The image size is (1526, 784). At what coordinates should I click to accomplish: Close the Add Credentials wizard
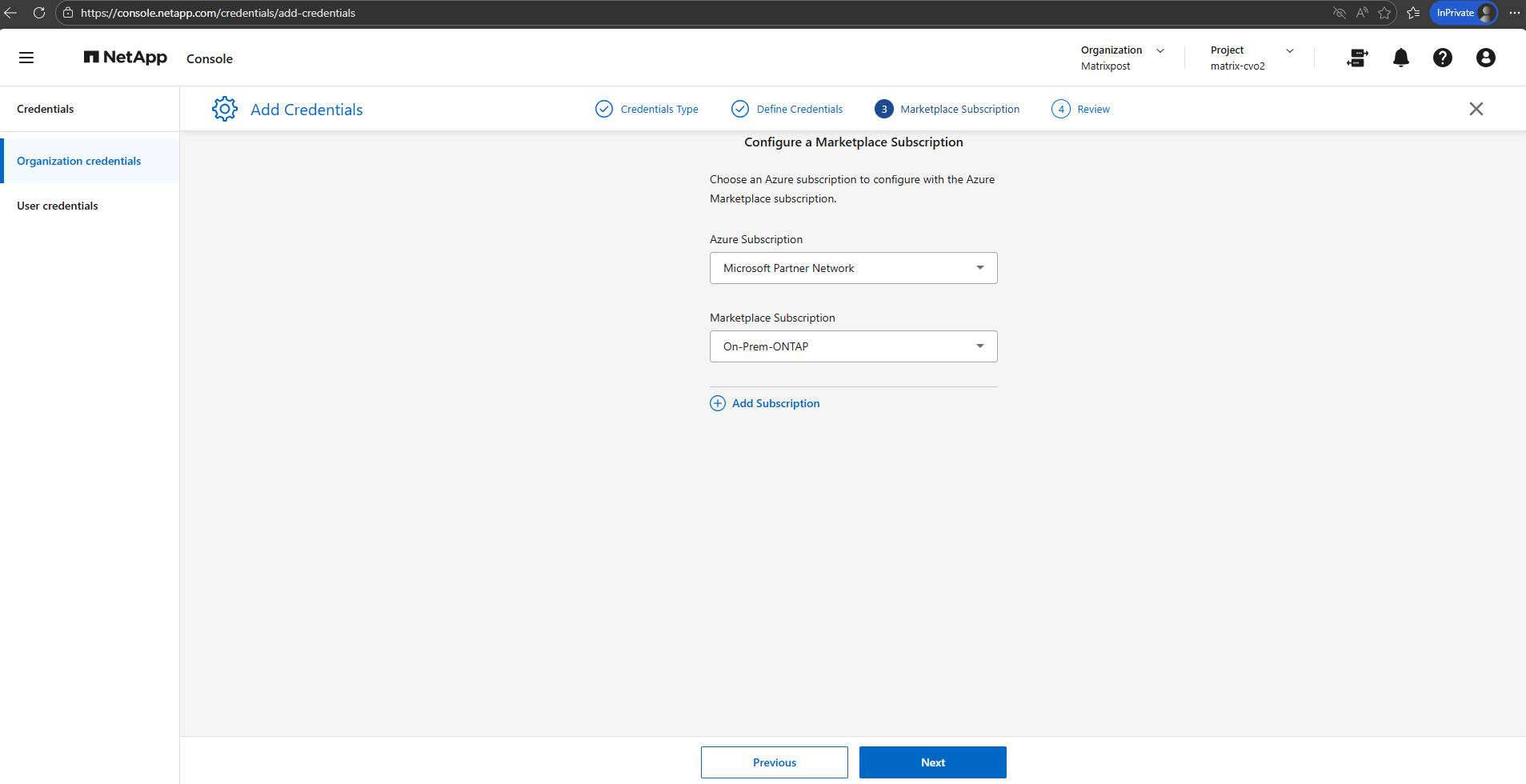tap(1476, 109)
